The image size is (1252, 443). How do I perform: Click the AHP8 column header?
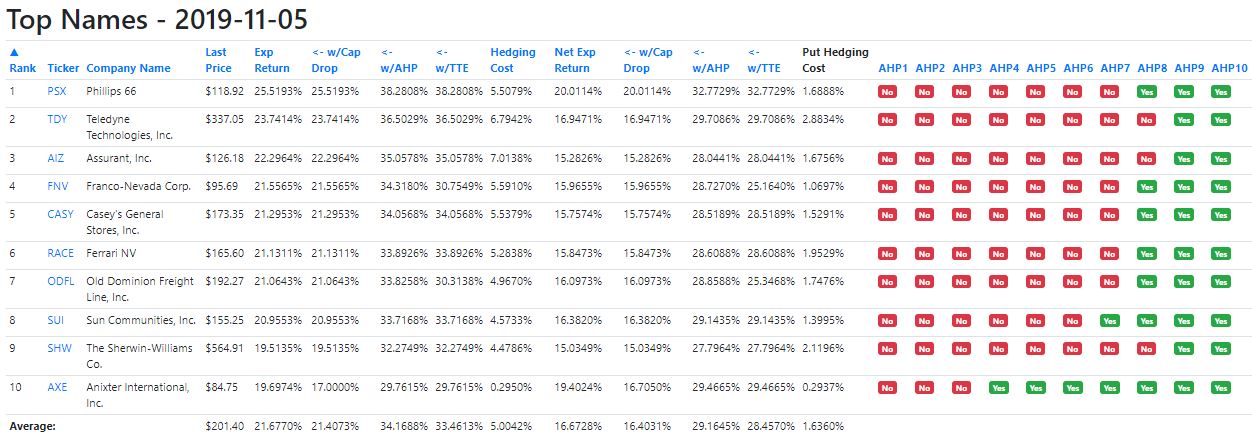click(x=1152, y=68)
